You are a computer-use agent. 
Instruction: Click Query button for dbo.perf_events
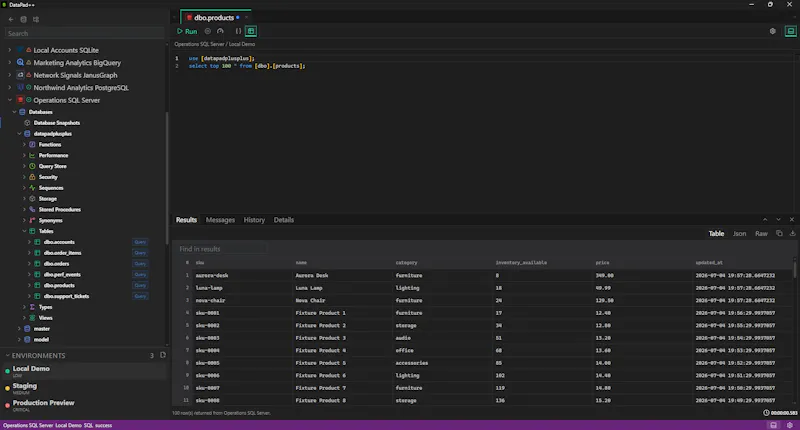(x=140, y=274)
